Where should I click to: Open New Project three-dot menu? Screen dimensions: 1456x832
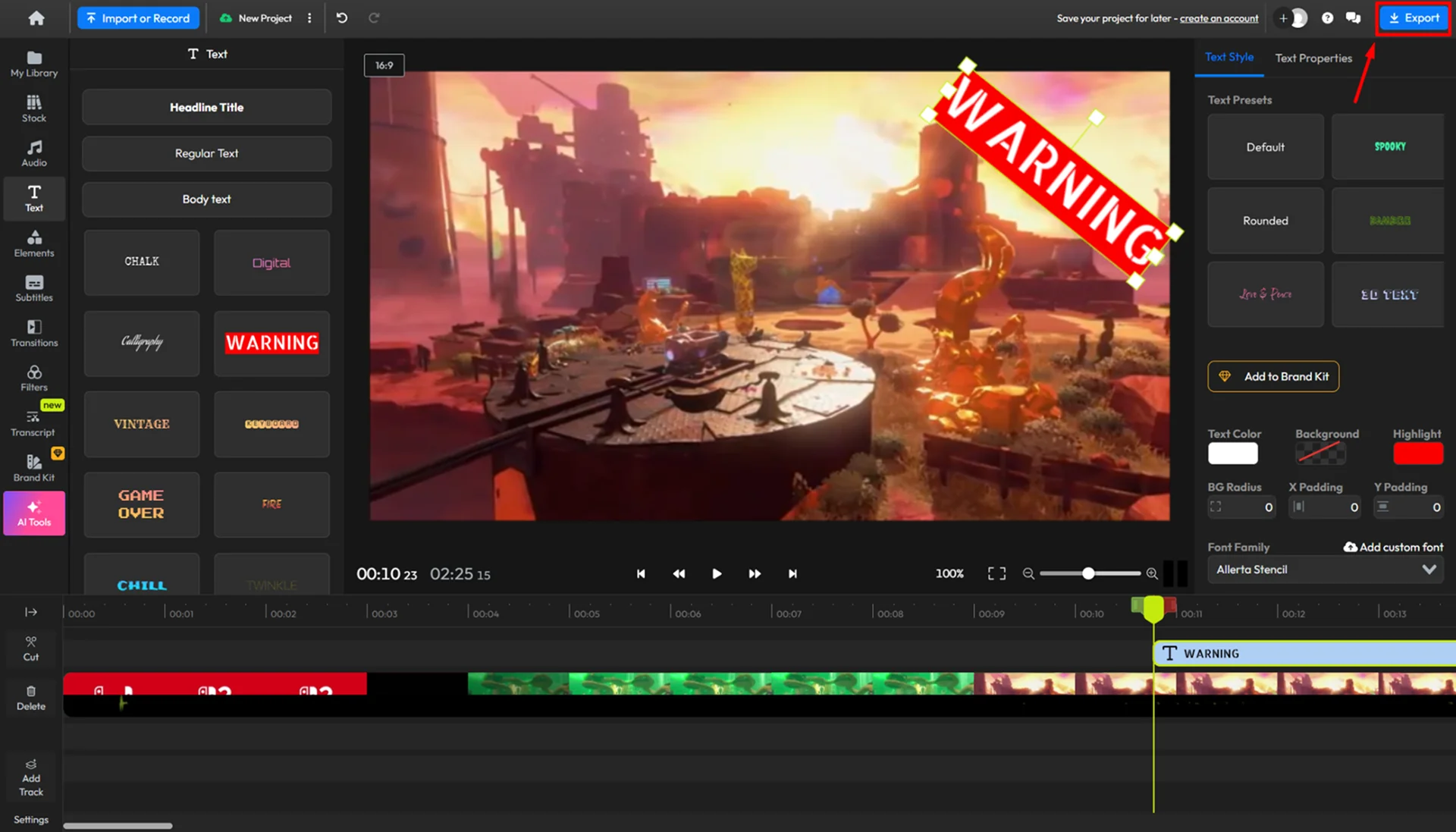point(309,18)
